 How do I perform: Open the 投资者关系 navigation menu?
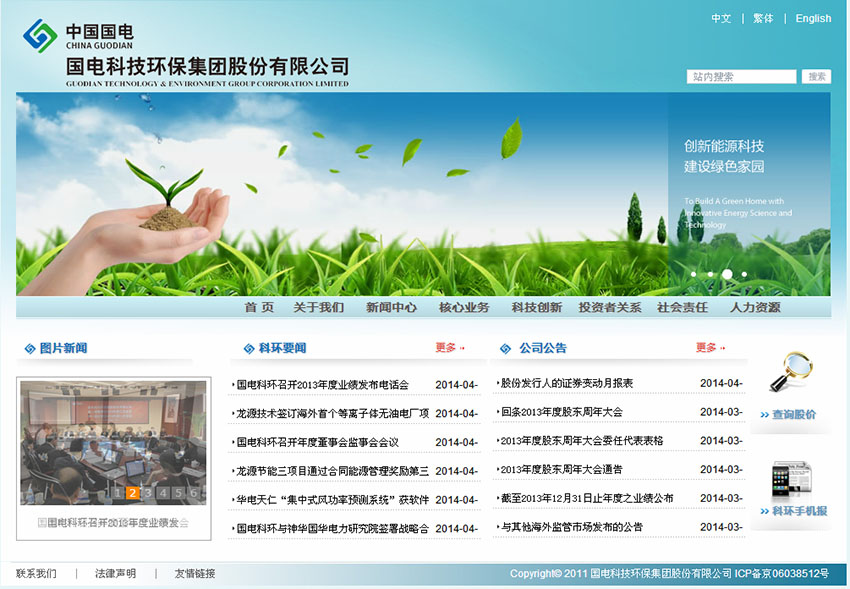[x=609, y=308]
